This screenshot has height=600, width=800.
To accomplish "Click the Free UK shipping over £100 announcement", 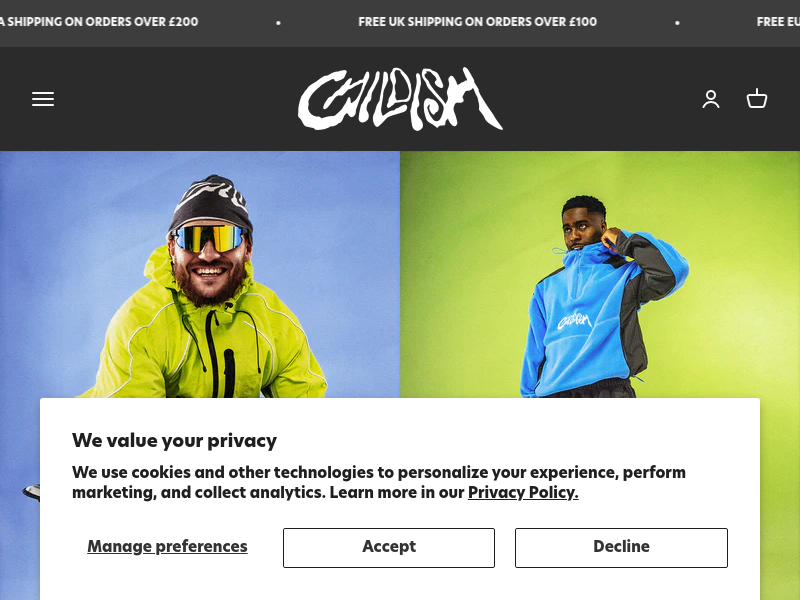I will [478, 22].
